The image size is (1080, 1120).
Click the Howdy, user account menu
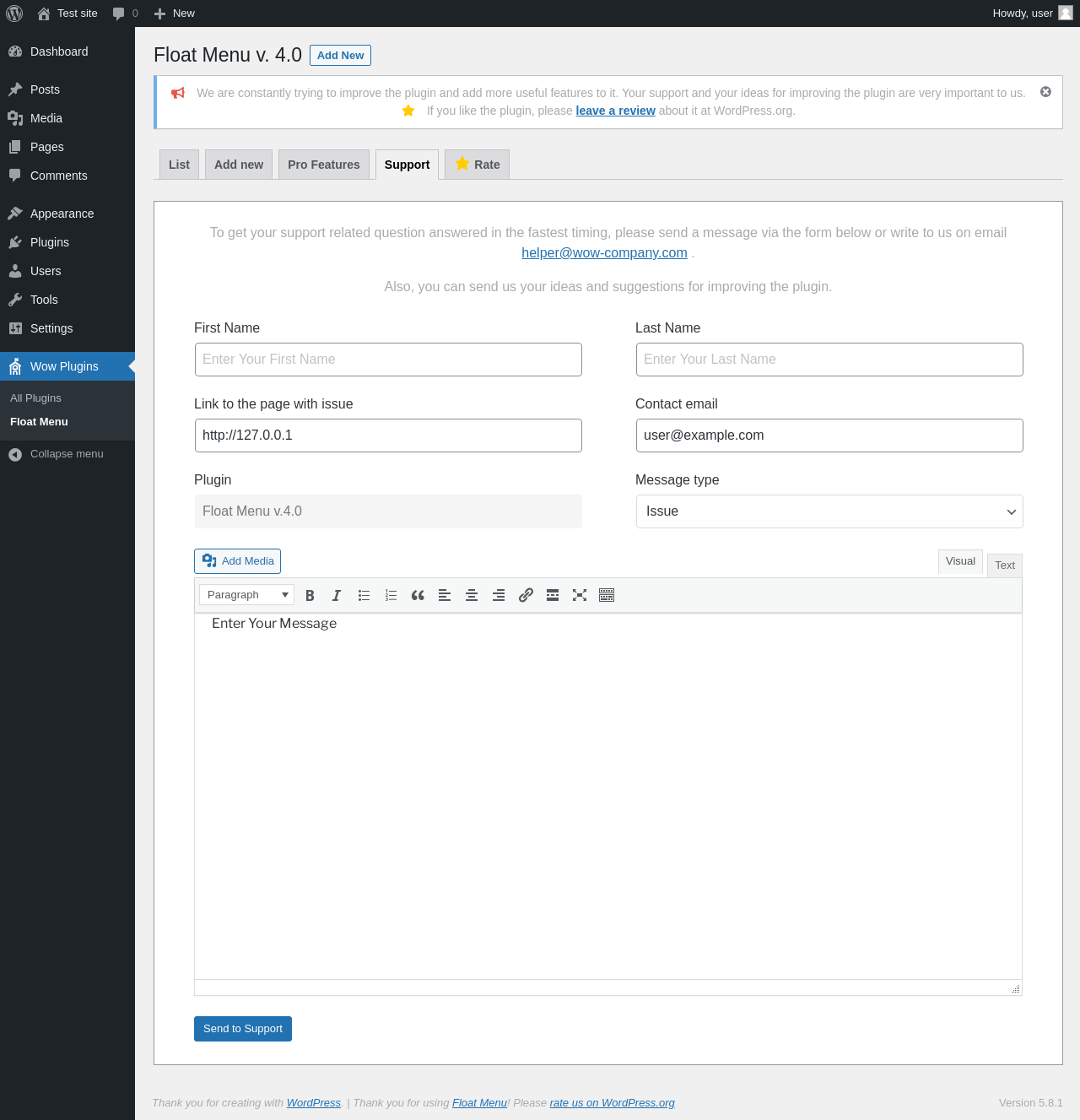coord(1032,14)
